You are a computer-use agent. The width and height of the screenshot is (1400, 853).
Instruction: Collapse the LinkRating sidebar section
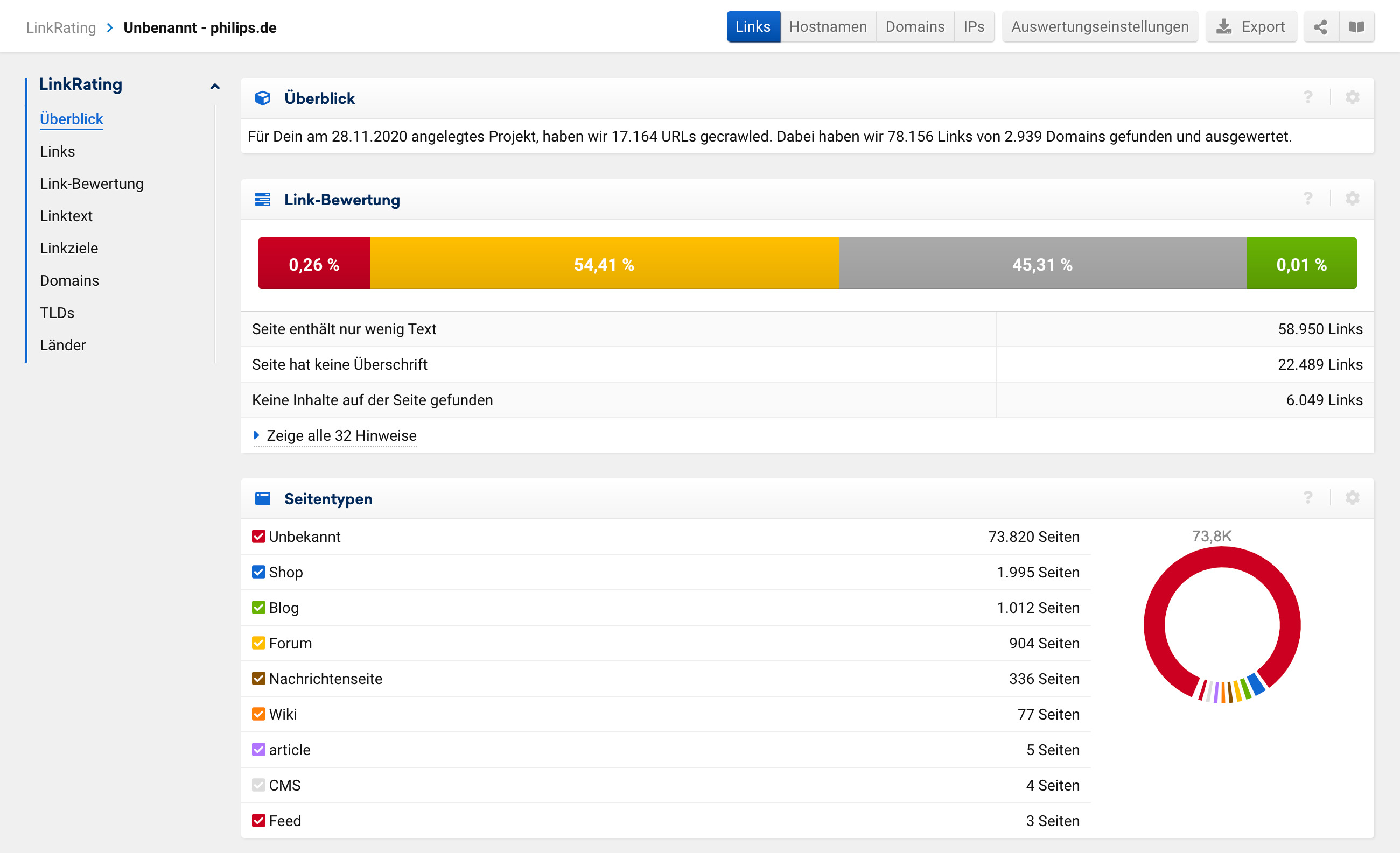pyautogui.click(x=215, y=86)
